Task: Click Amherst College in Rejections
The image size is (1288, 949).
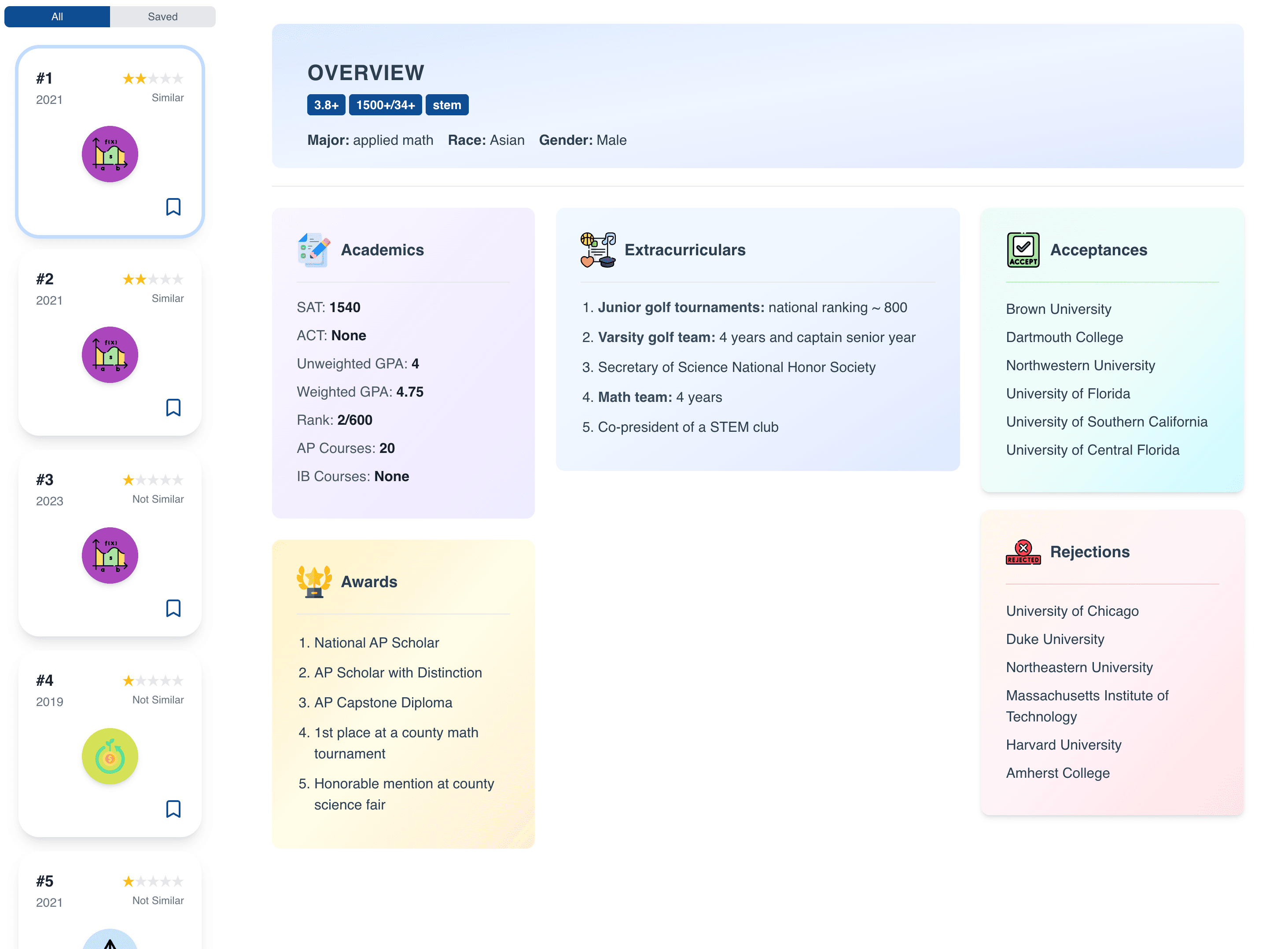Action: pos(1058,773)
